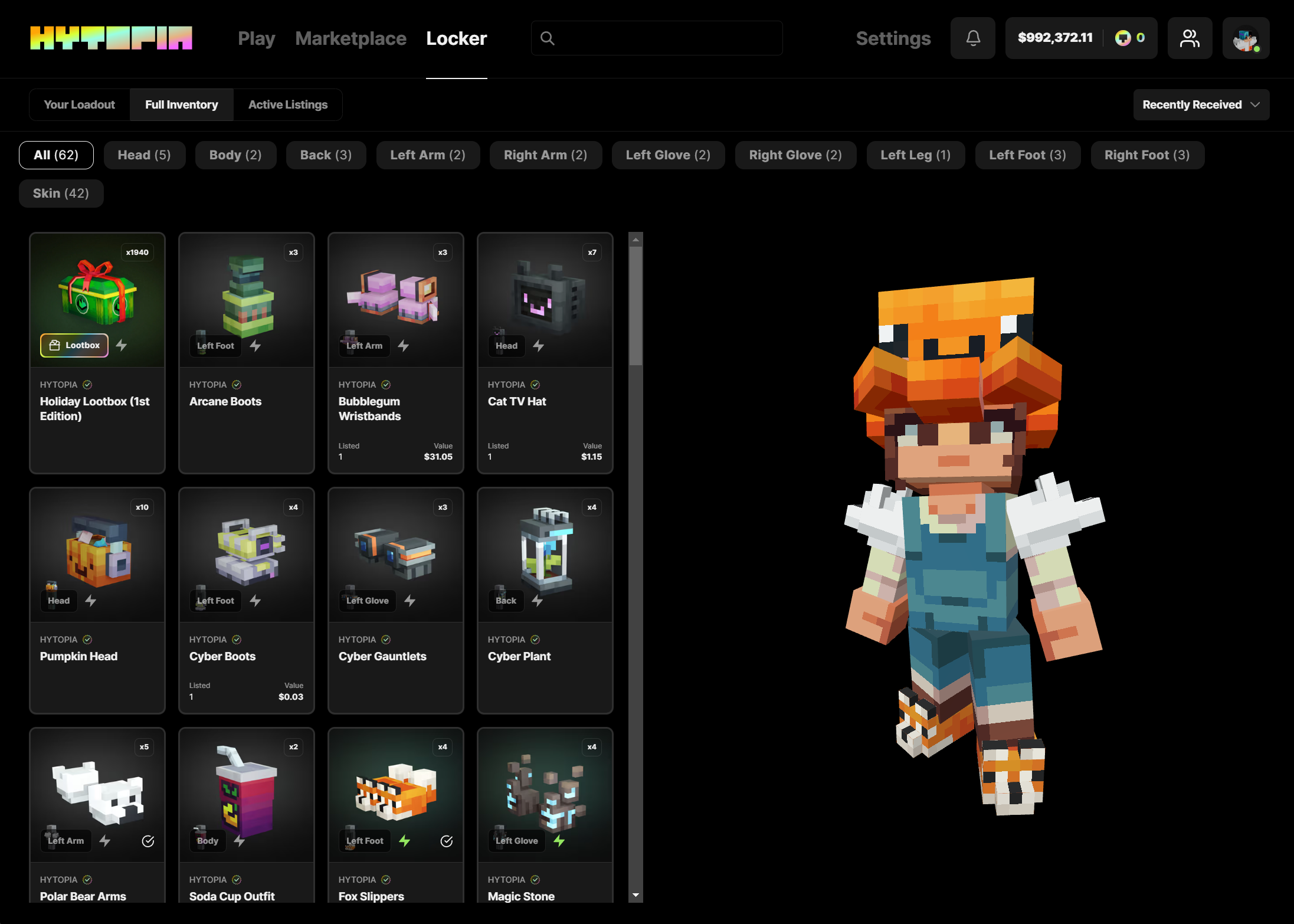Open the profile avatar menu
The height and width of the screenshot is (924, 1294).
click(x=1245, y=38)
